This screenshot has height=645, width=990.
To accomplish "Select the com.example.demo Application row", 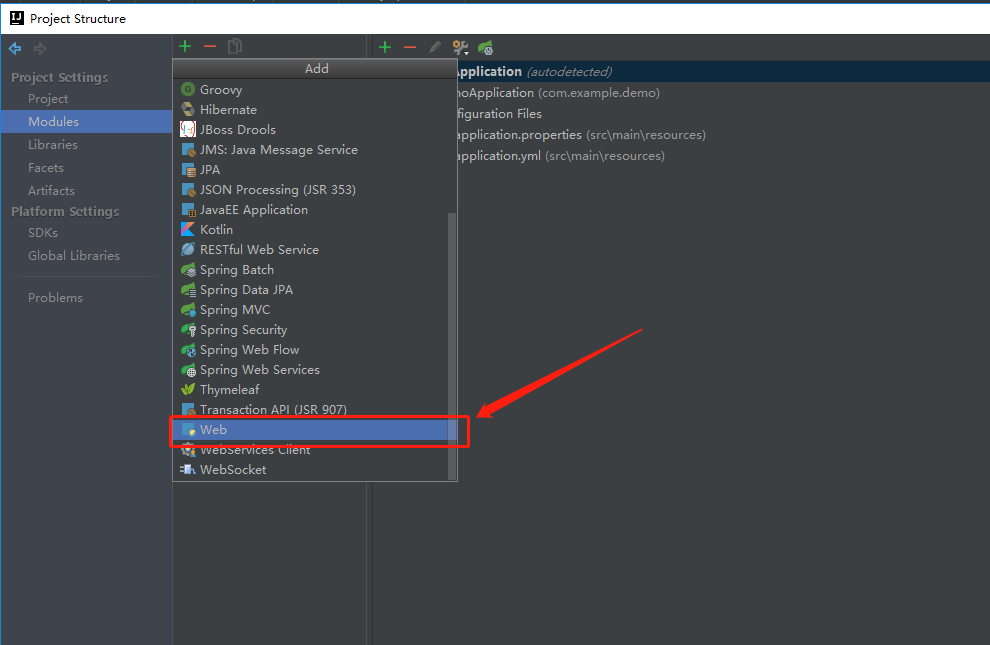I will click(724, 93).
